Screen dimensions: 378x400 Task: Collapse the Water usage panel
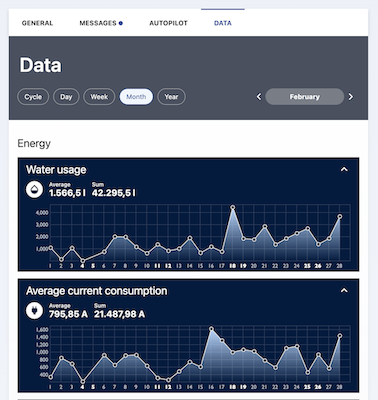tap(344, 169)
